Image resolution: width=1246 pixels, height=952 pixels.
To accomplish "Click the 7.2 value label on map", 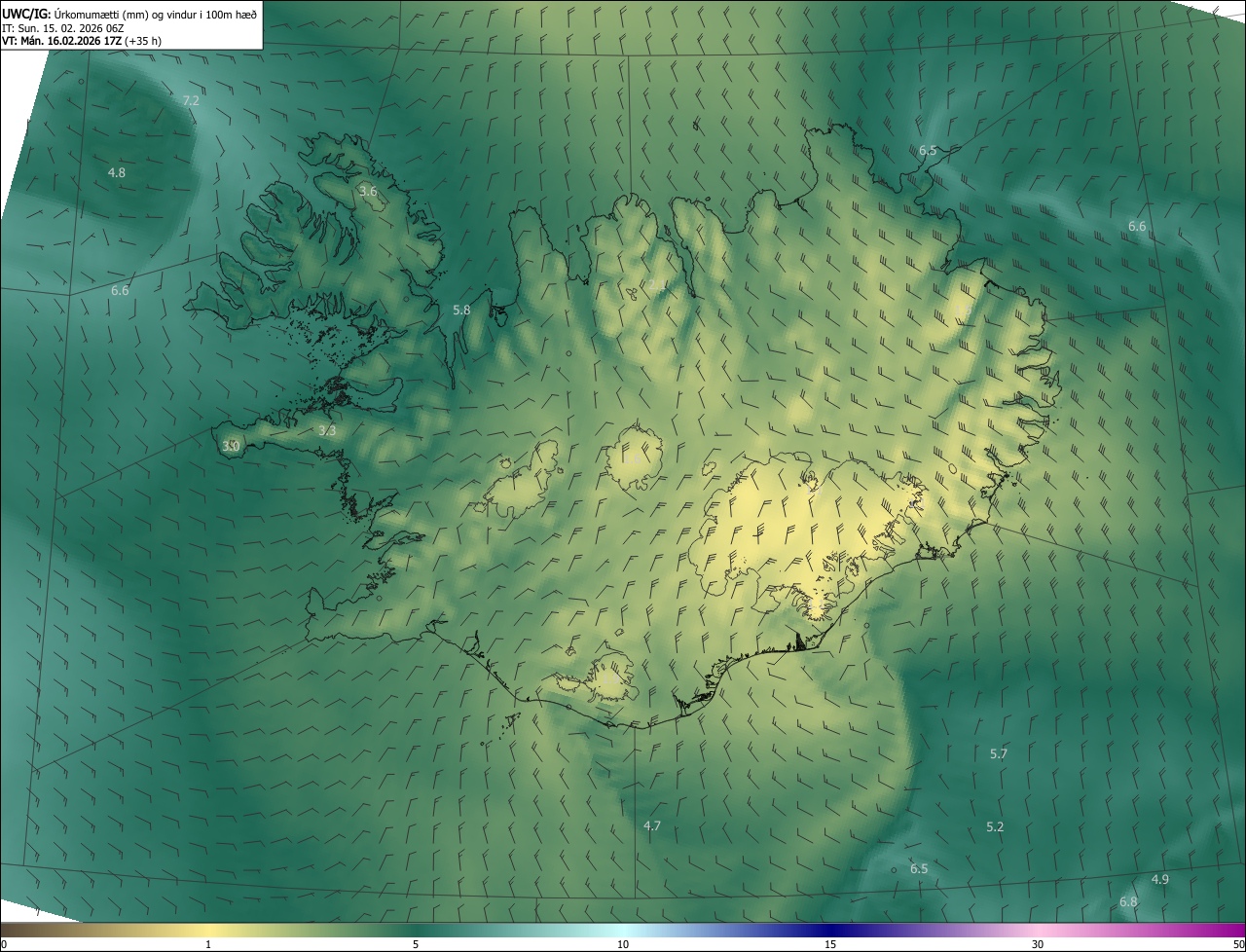I will click(191, 100).
